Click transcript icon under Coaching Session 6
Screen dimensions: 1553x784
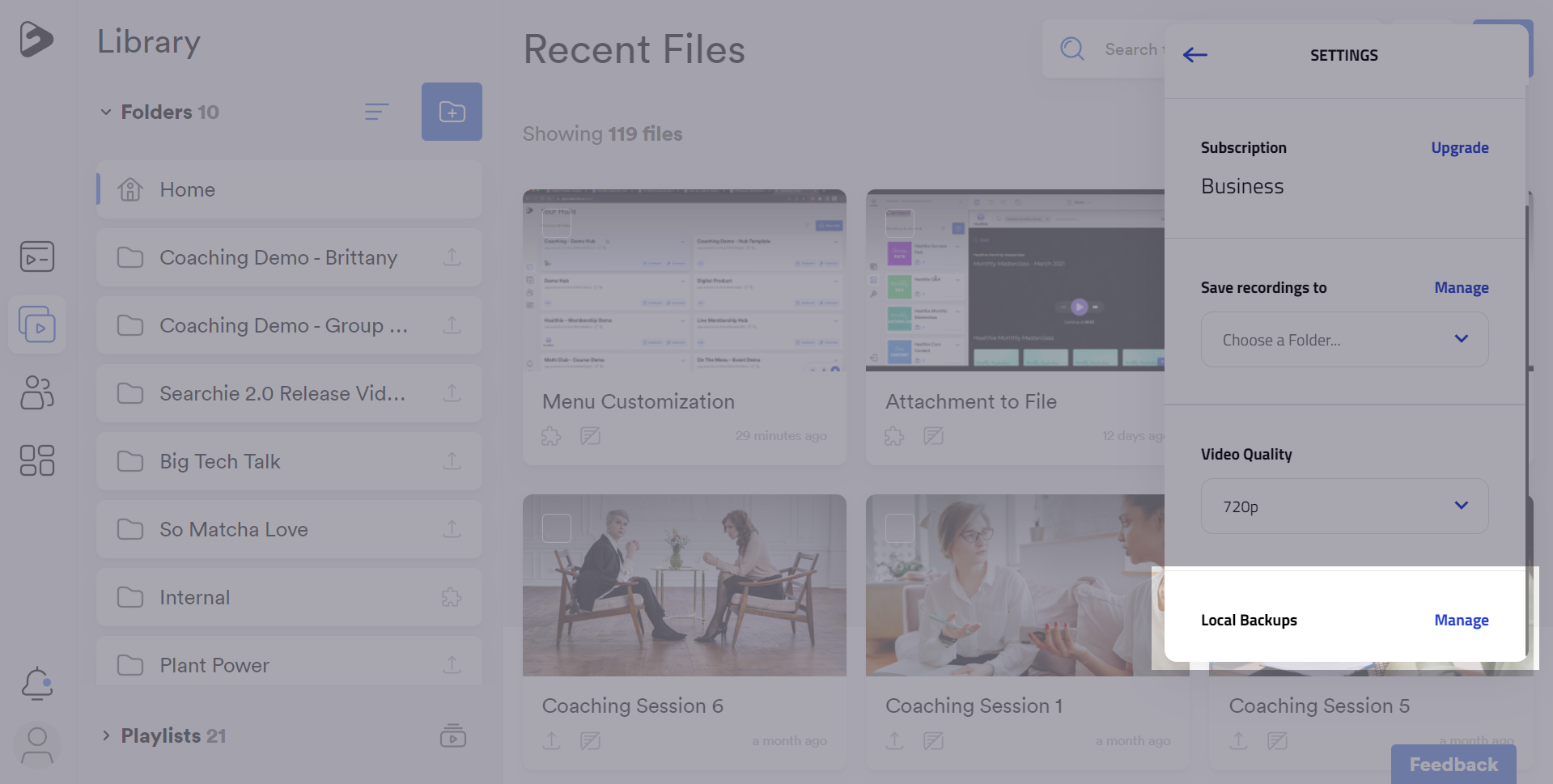pos(591,740)
